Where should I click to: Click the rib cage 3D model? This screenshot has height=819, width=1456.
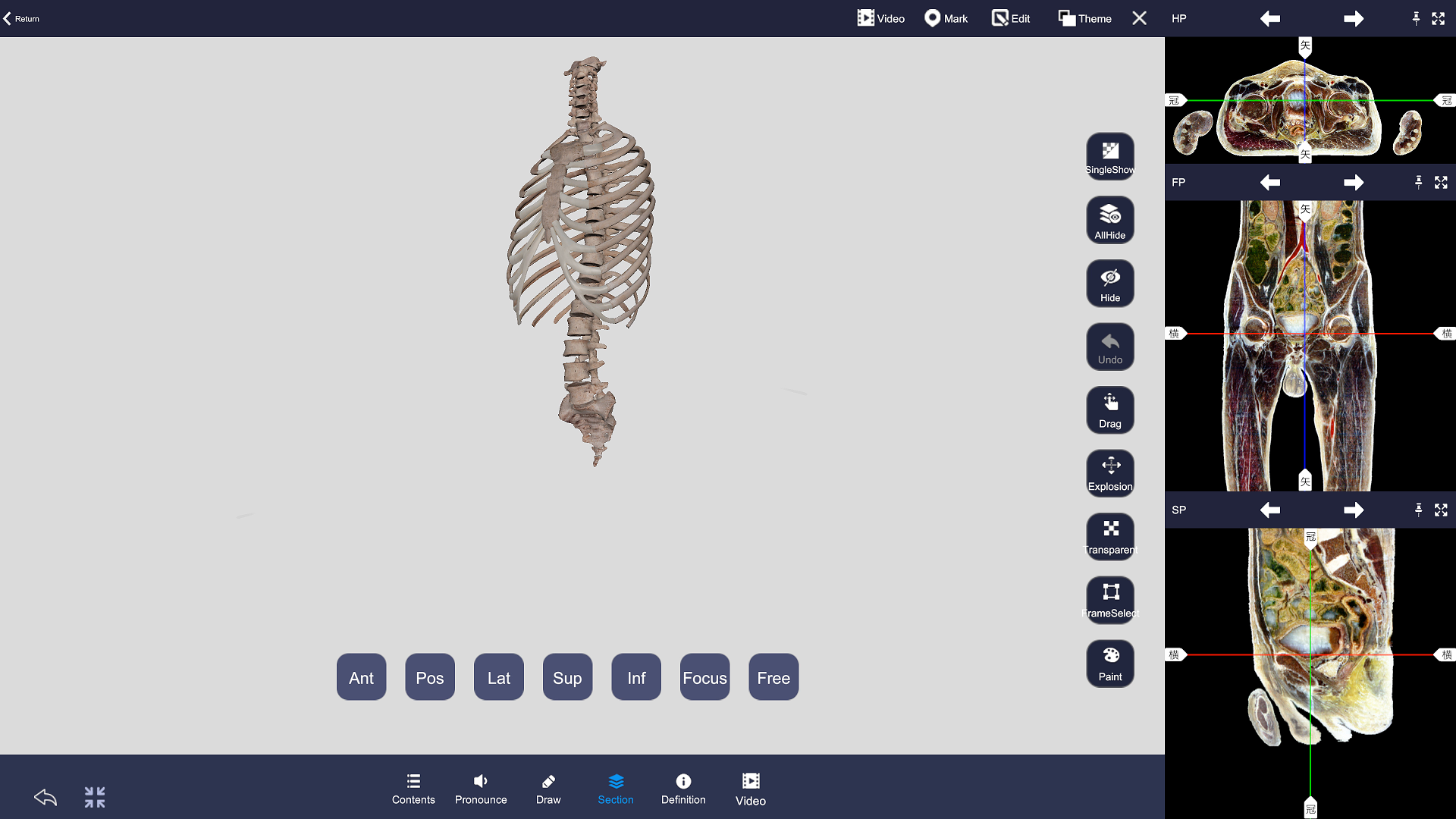584,227
